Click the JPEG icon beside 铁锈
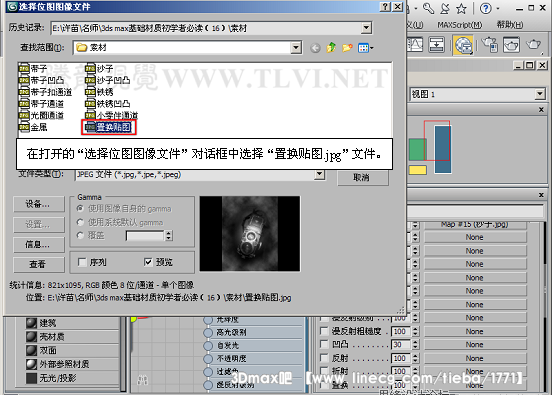The width and height of the screenshot is (552, 395). point(90,92)
